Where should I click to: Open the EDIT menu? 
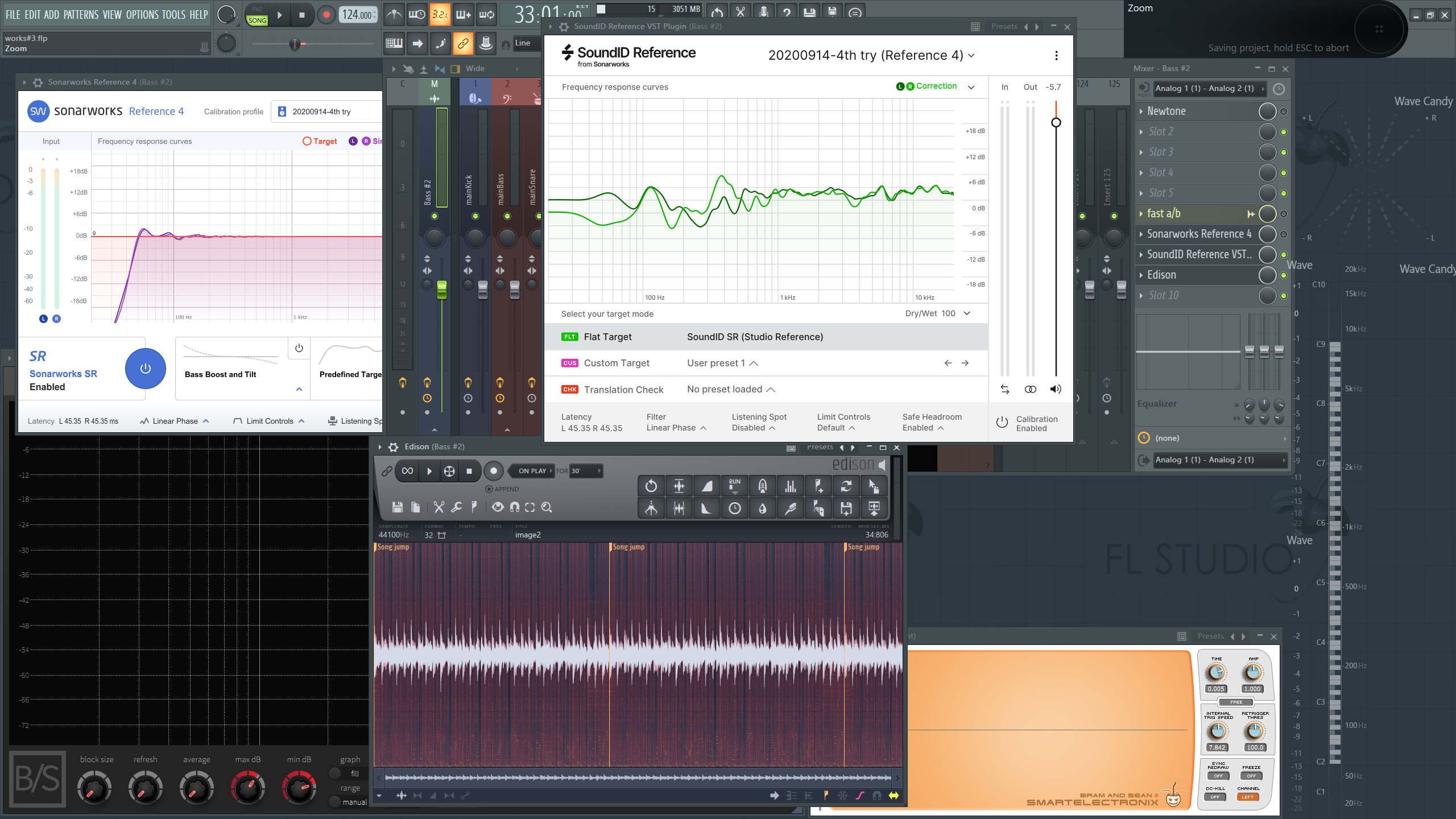pos(32,15)
